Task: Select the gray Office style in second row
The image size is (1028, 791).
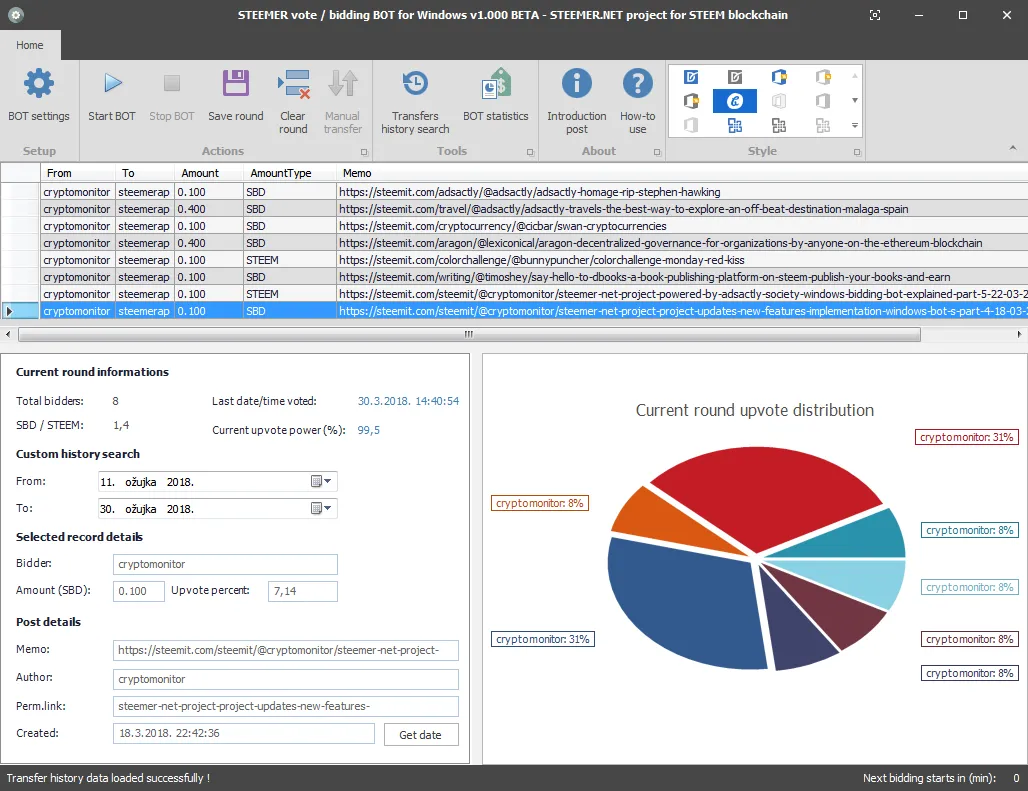Action: (823, 101)
